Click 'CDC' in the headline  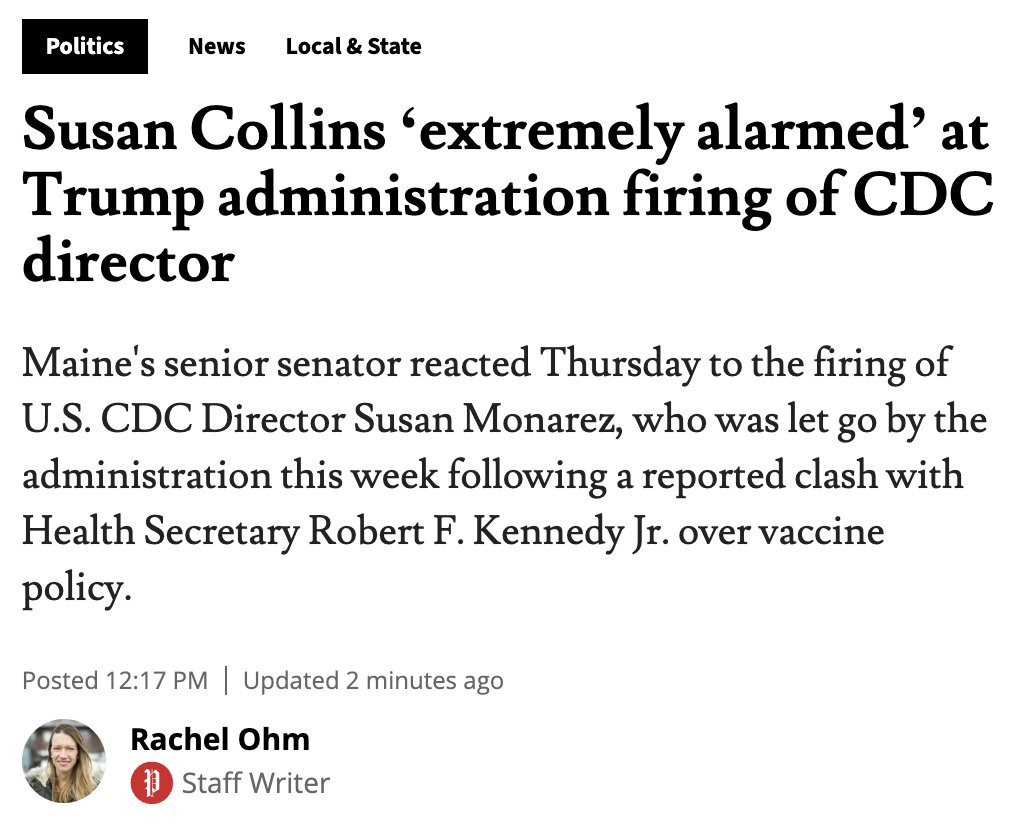(x=923, y=195)
